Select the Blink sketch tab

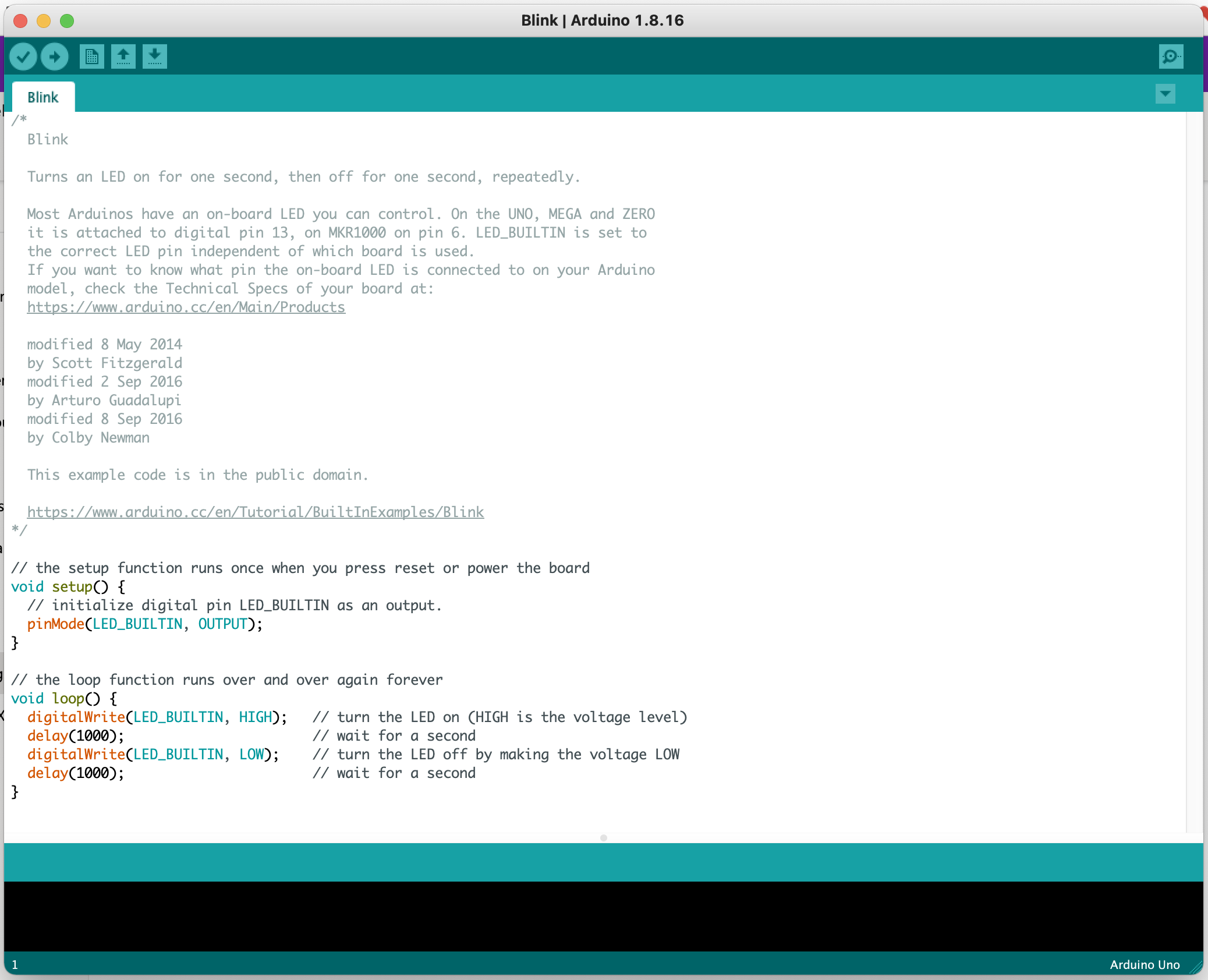pos(43,97)
